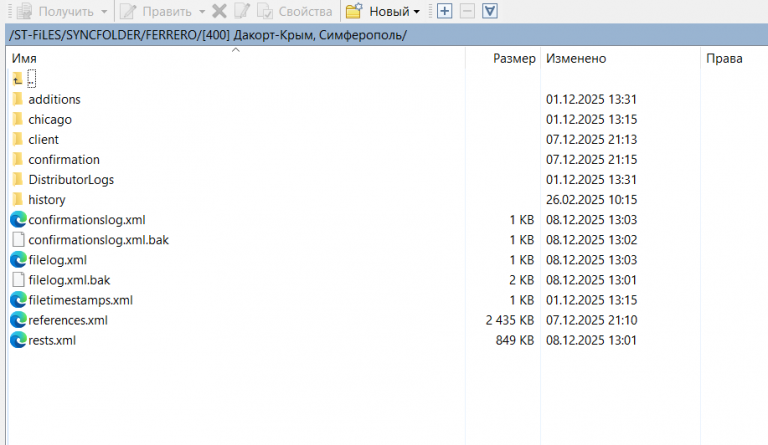The width and height of the screenshot is (768, 445).
Task: Click the Новый new folder button
Action: tap(376, 11)
